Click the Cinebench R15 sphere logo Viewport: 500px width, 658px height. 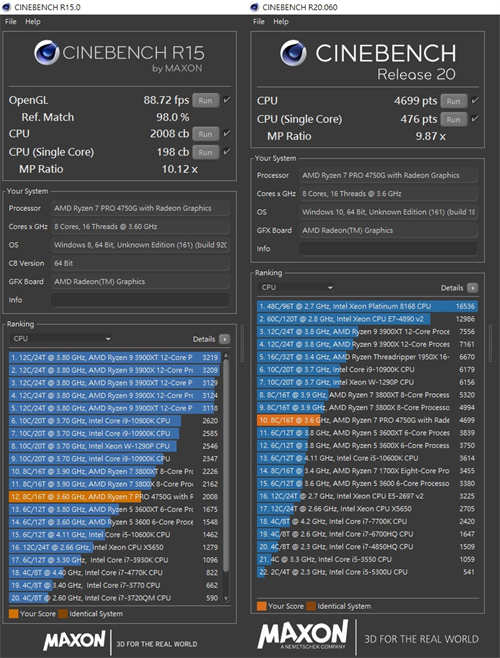click(46, 53)
